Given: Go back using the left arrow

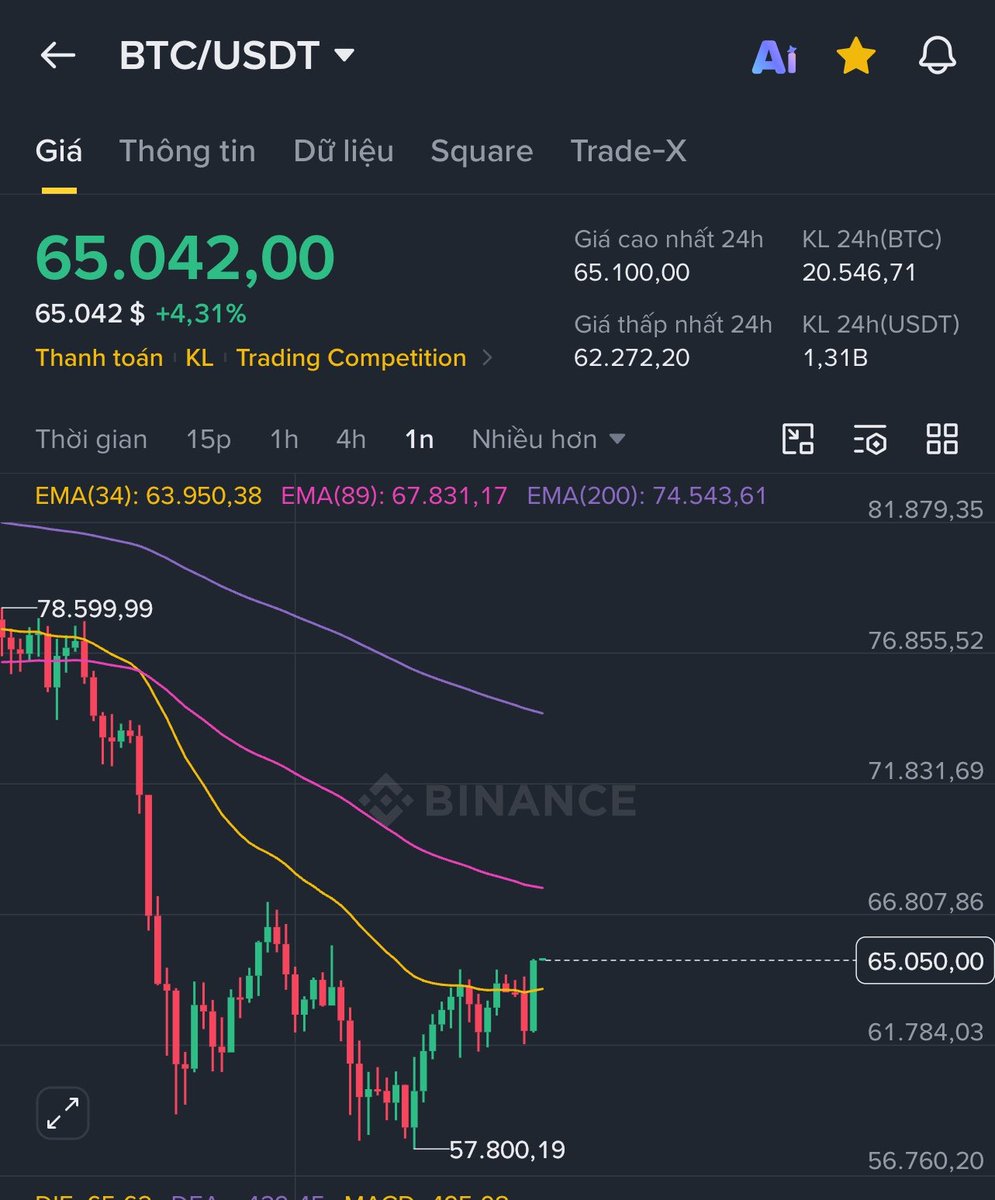Looking at the screenshot, I should pyautogui.click(x=57, y=56).
